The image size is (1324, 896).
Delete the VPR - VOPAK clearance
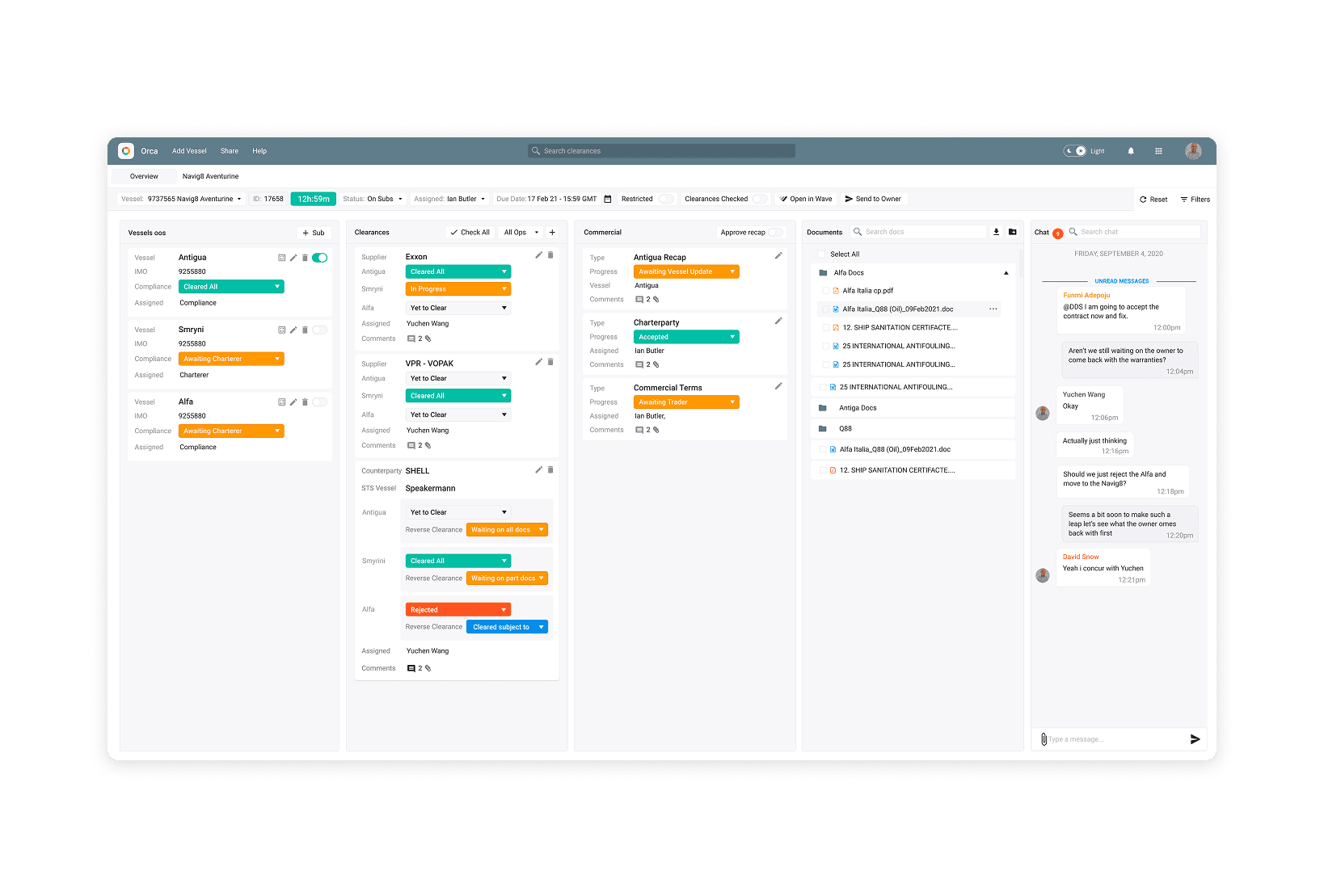pyautogui.click(x=550, y=362)
